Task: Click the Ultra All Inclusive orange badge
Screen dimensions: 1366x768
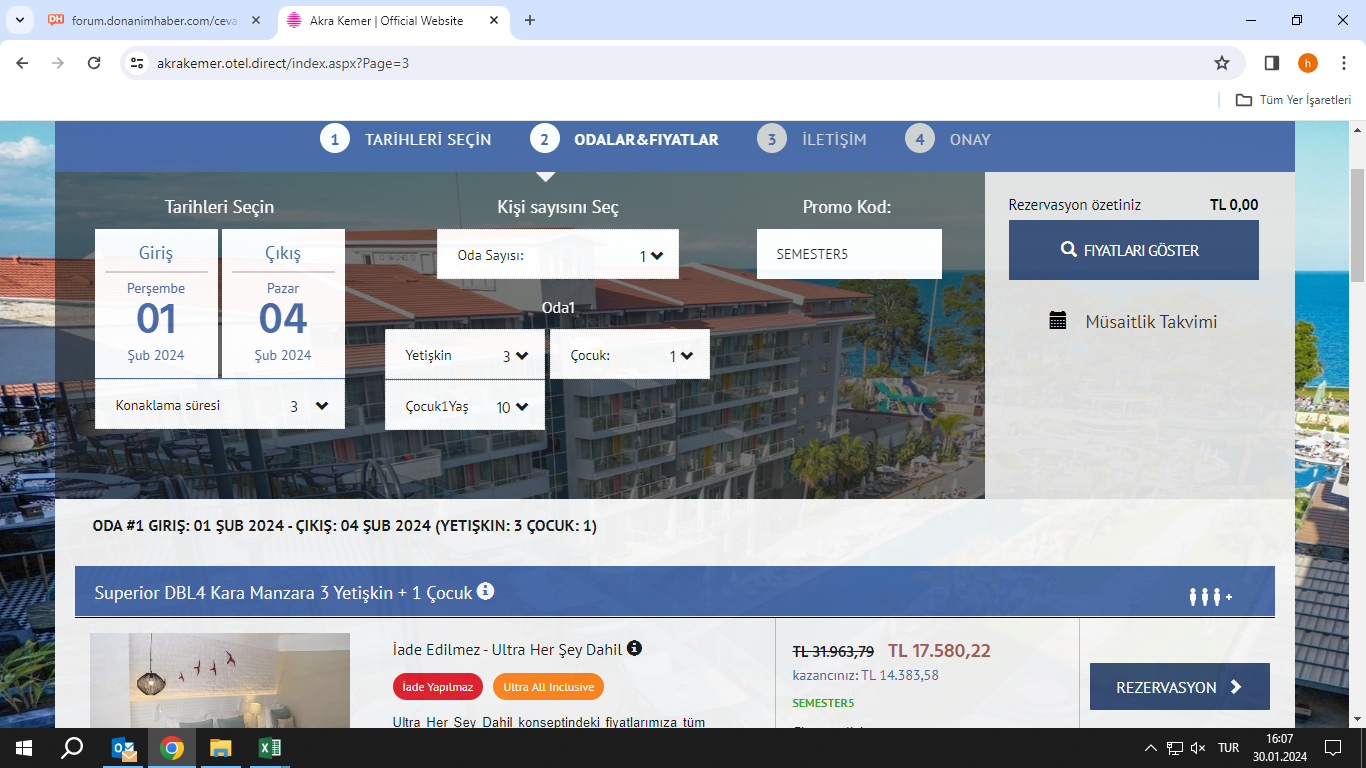Action: coord(548,687)
